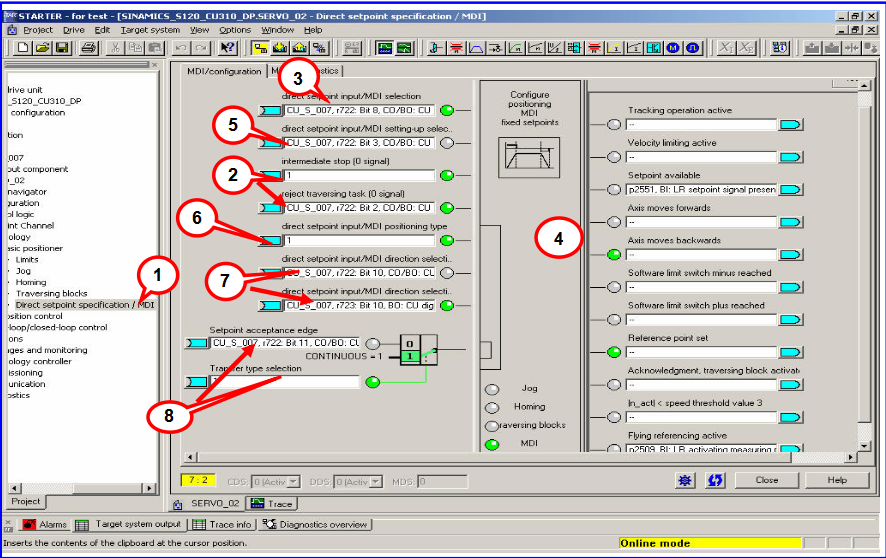Viewport: 886px width, 558px height.
Task: Select the Homing mode indicator
Action: [493, 407]
